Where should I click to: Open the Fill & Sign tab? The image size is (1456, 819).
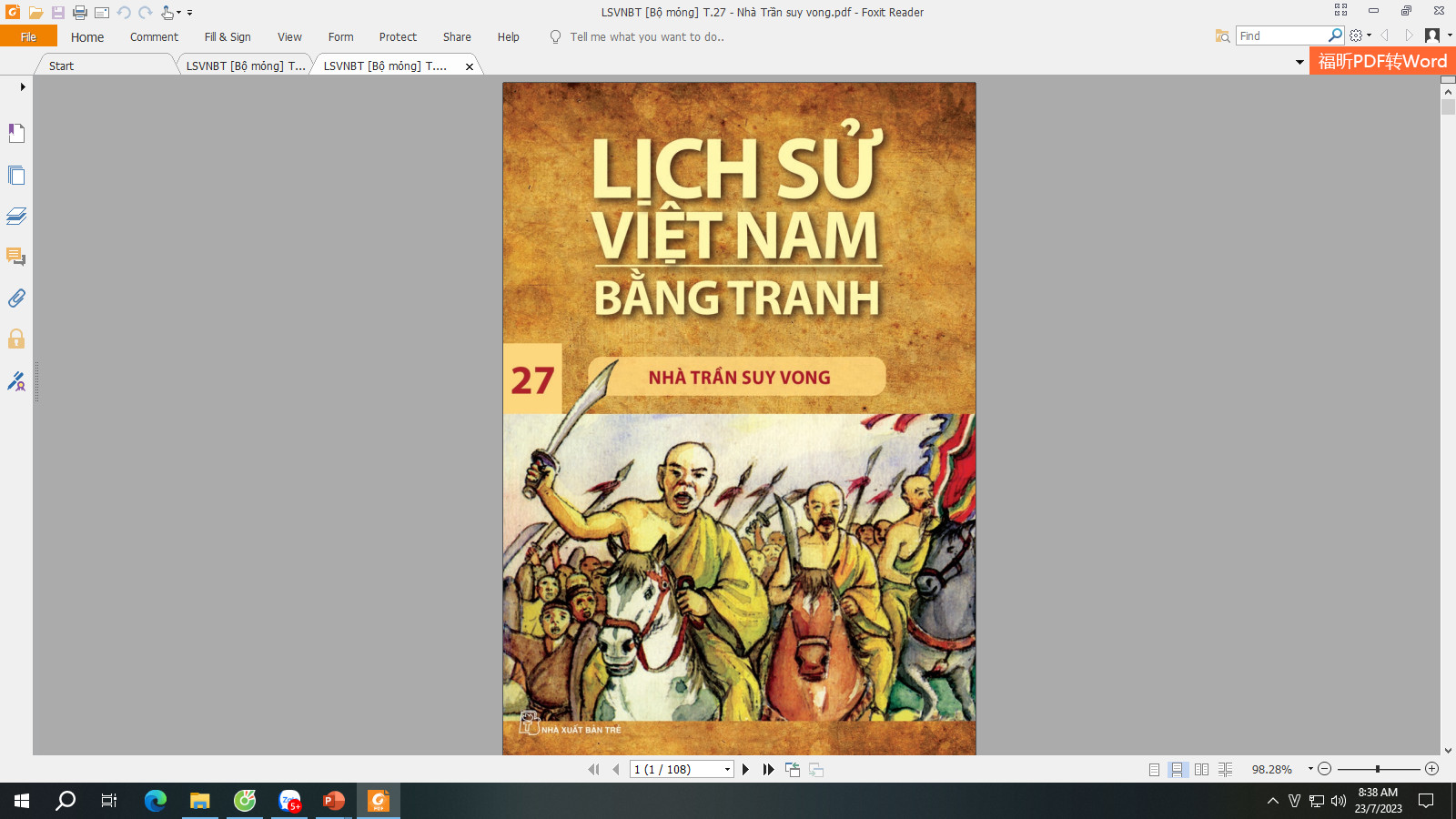pyautogui.click(x=227, y=37)
